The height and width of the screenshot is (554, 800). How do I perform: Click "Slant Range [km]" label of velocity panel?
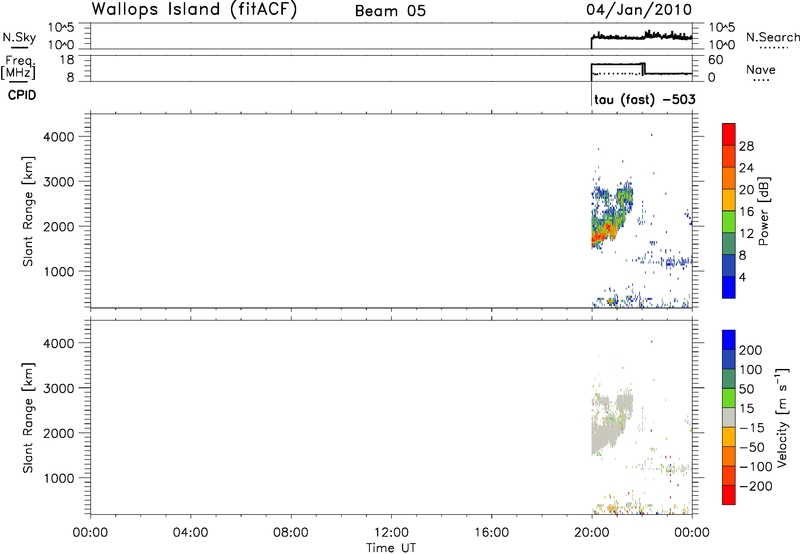[28, 418]
